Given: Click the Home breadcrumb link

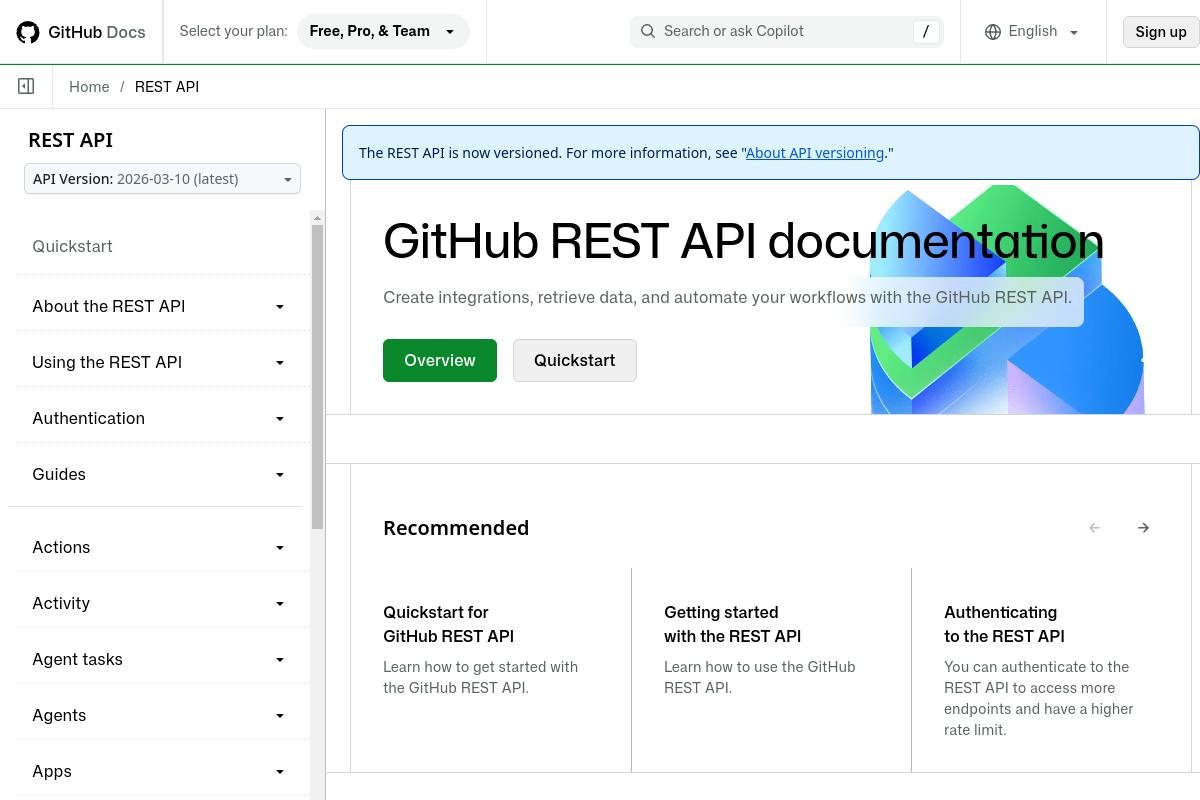Looking at the screenshot, I should pyautogui.click(x=89, y=87).
